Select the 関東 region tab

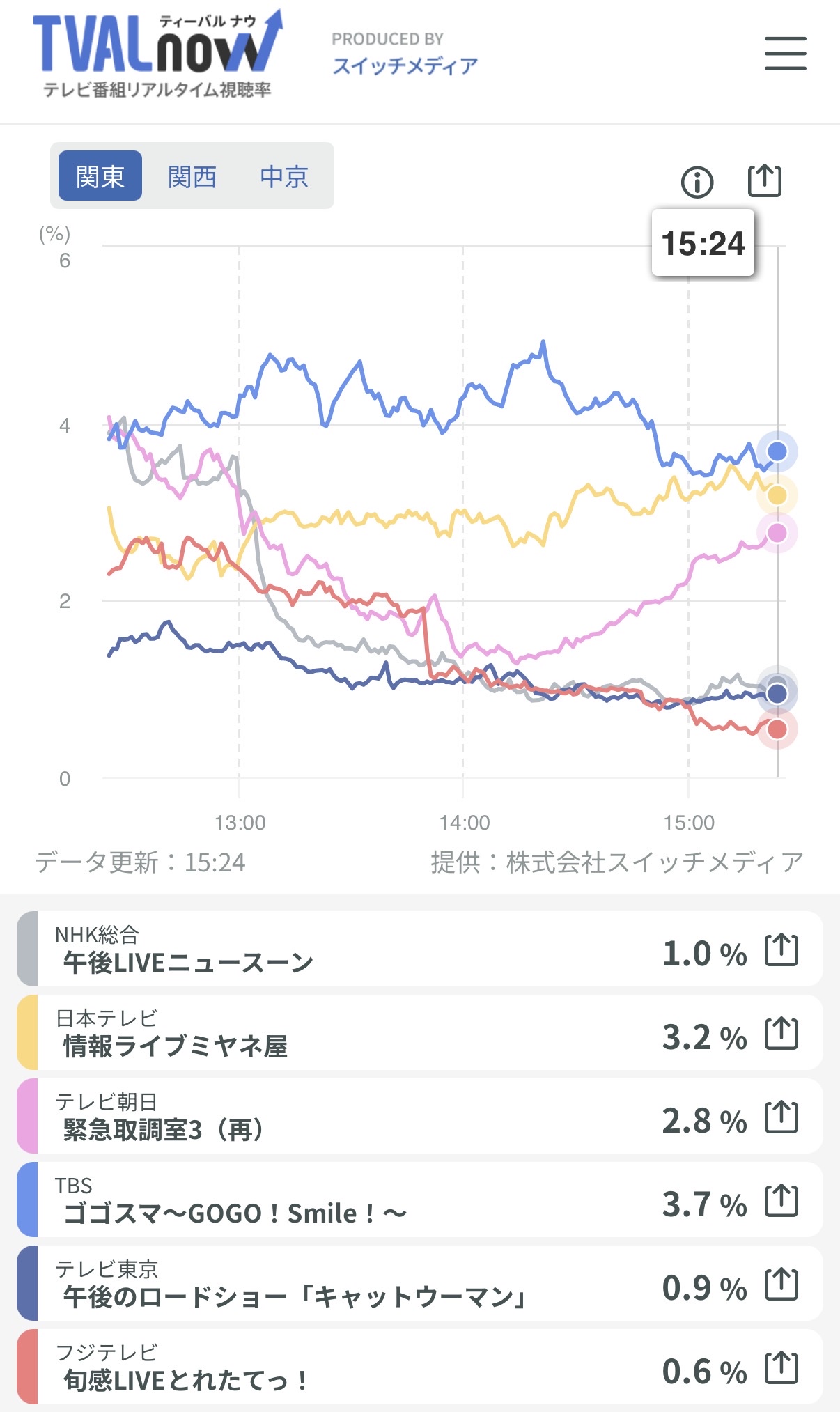click(100, 176)
